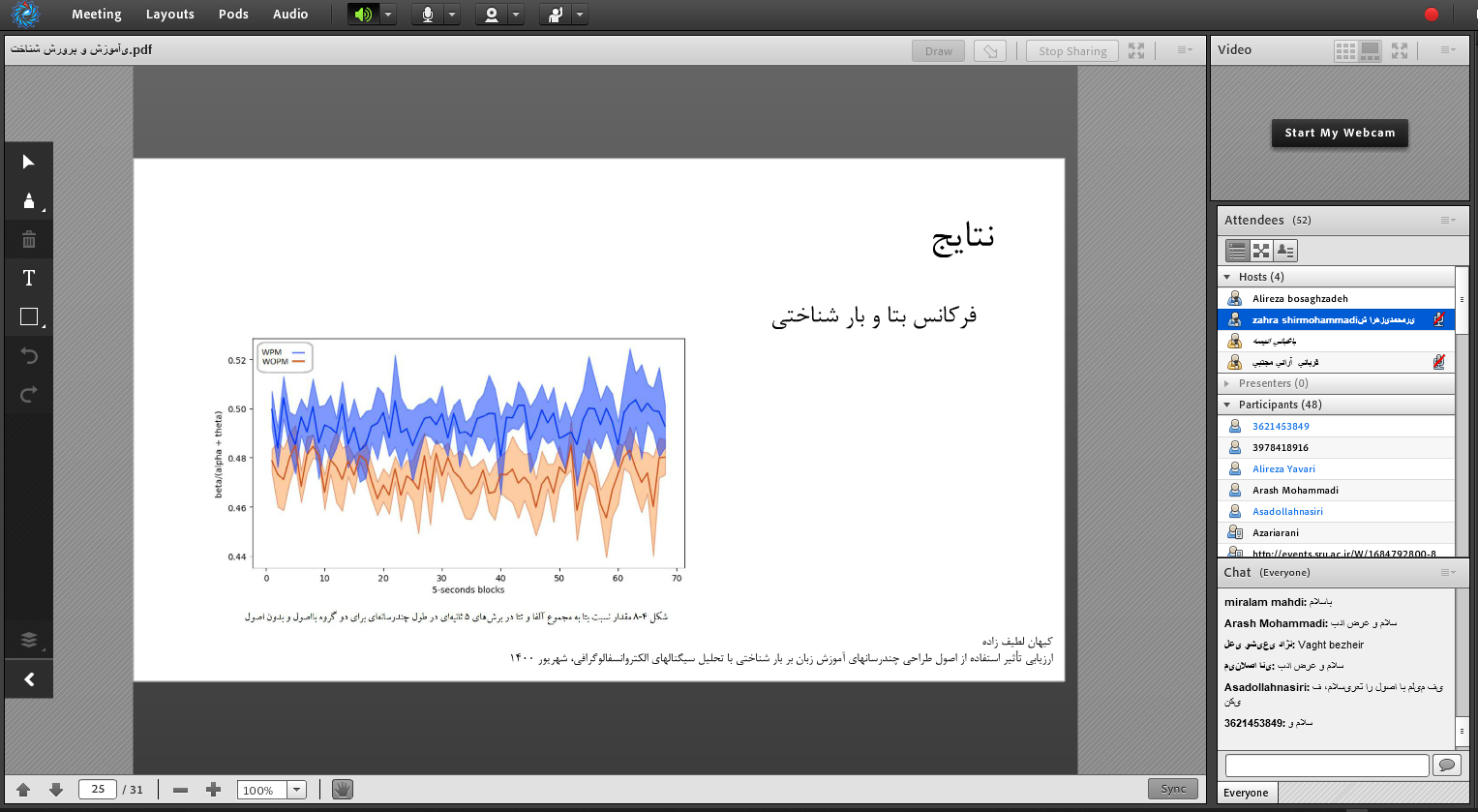Select participant 3621453849 in attendees list
The width and height of the screenshot is (1478, 812).
click(1336, 426)
